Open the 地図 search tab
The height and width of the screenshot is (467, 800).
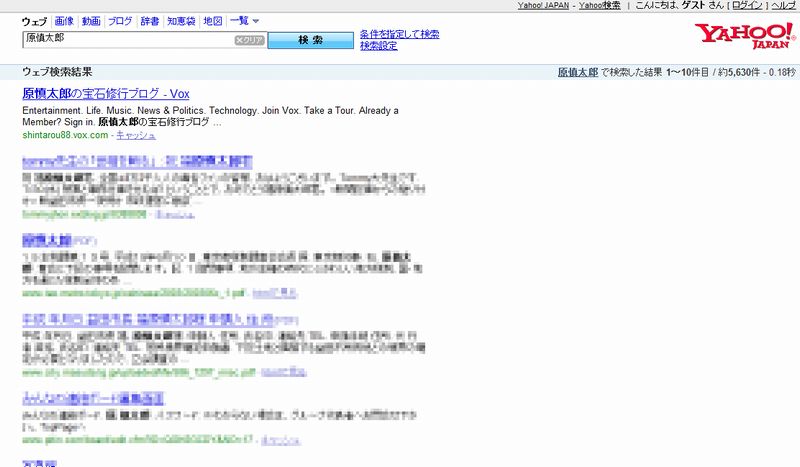pyautogui.click(x=213, y=21)
